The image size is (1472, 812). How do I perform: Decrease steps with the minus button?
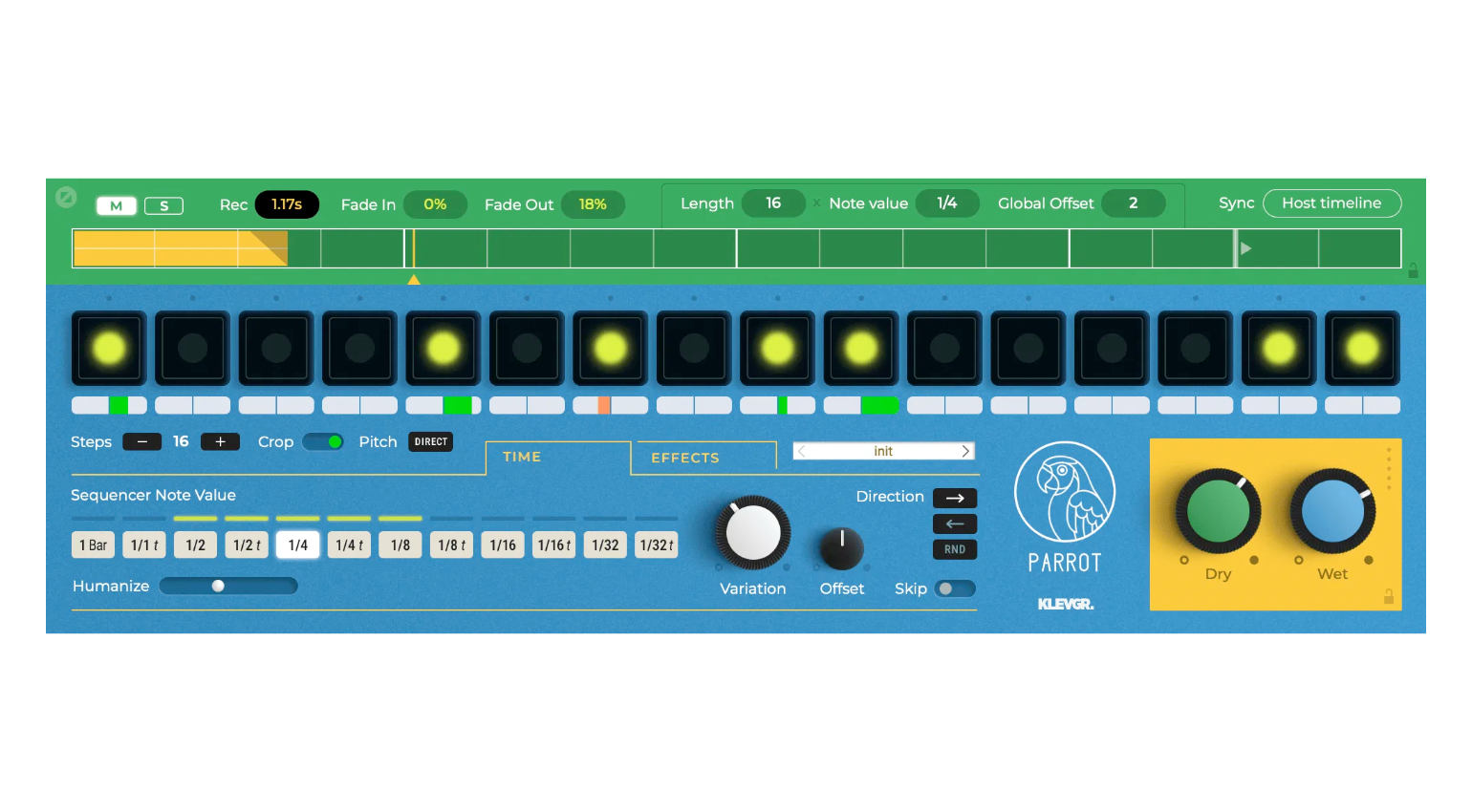click(141, 441)
